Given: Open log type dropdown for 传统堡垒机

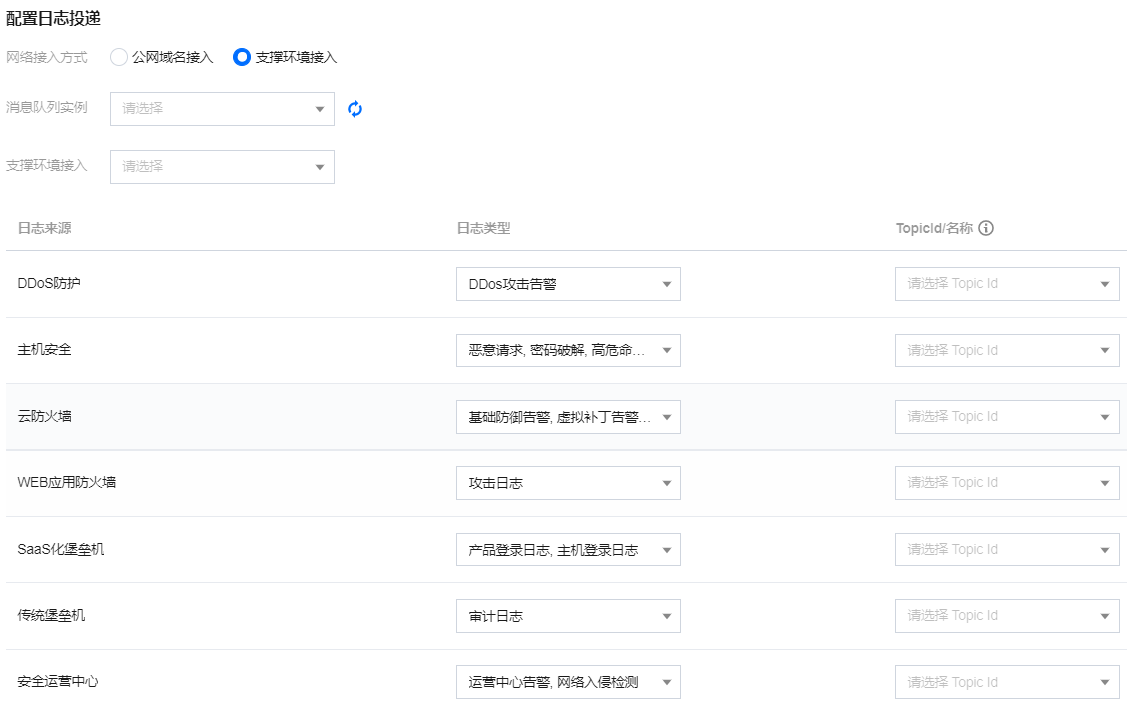Looking at the screenshot, I should pos(568,616).
